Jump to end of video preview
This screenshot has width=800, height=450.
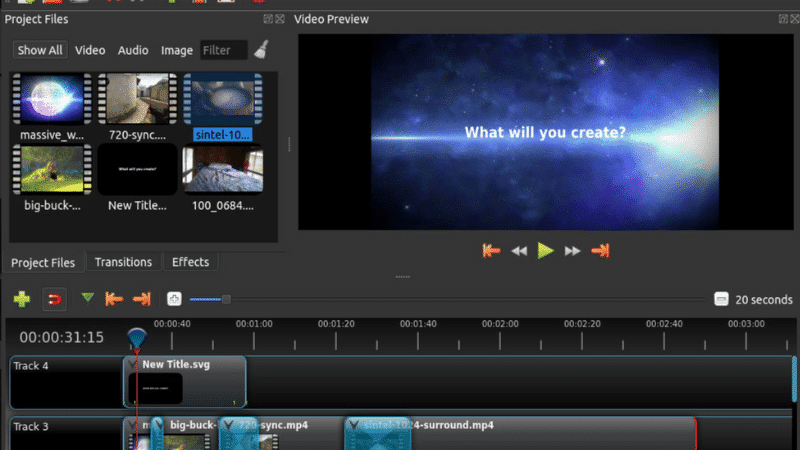(601, 251)
